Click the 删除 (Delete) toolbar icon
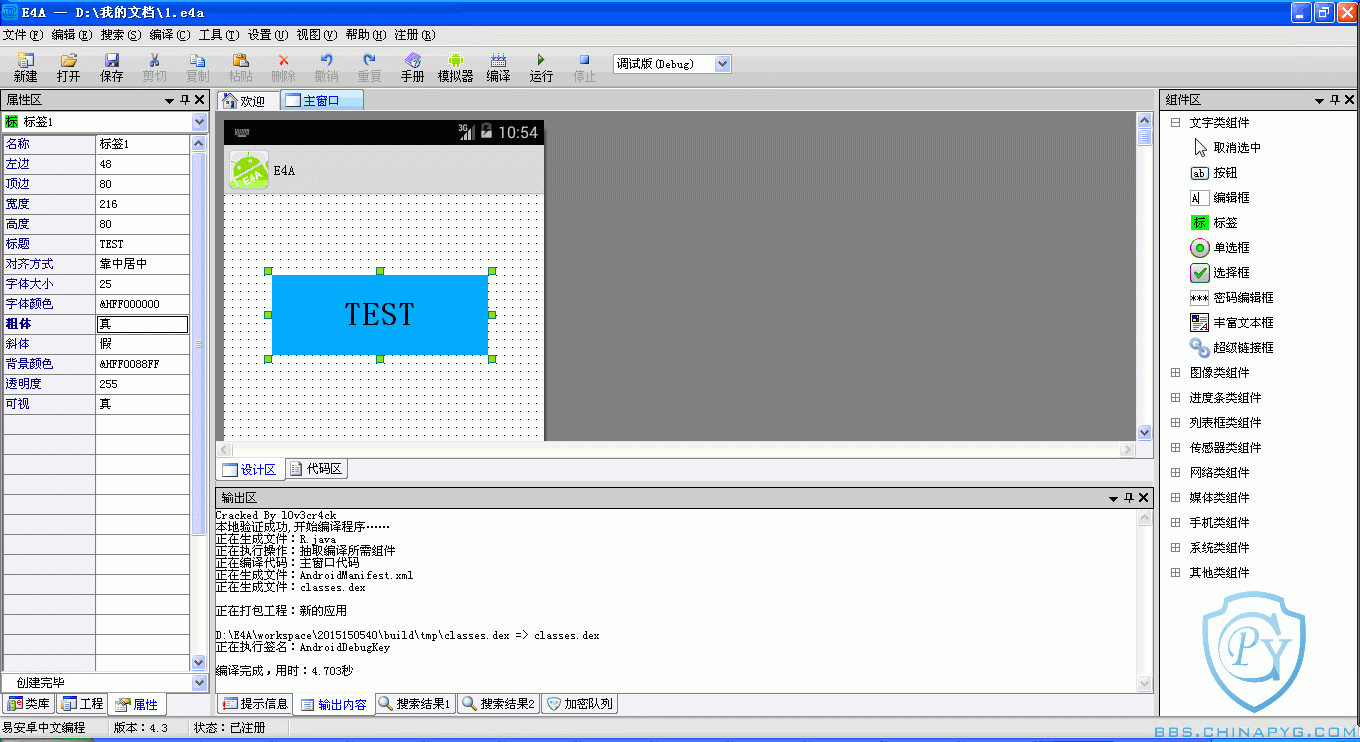This screenshot has width=1360, height=742. point(283,68)
